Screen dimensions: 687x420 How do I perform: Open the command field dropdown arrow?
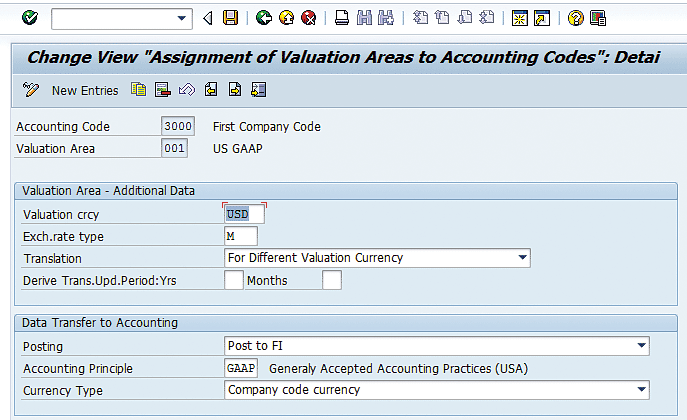point(181,19)
